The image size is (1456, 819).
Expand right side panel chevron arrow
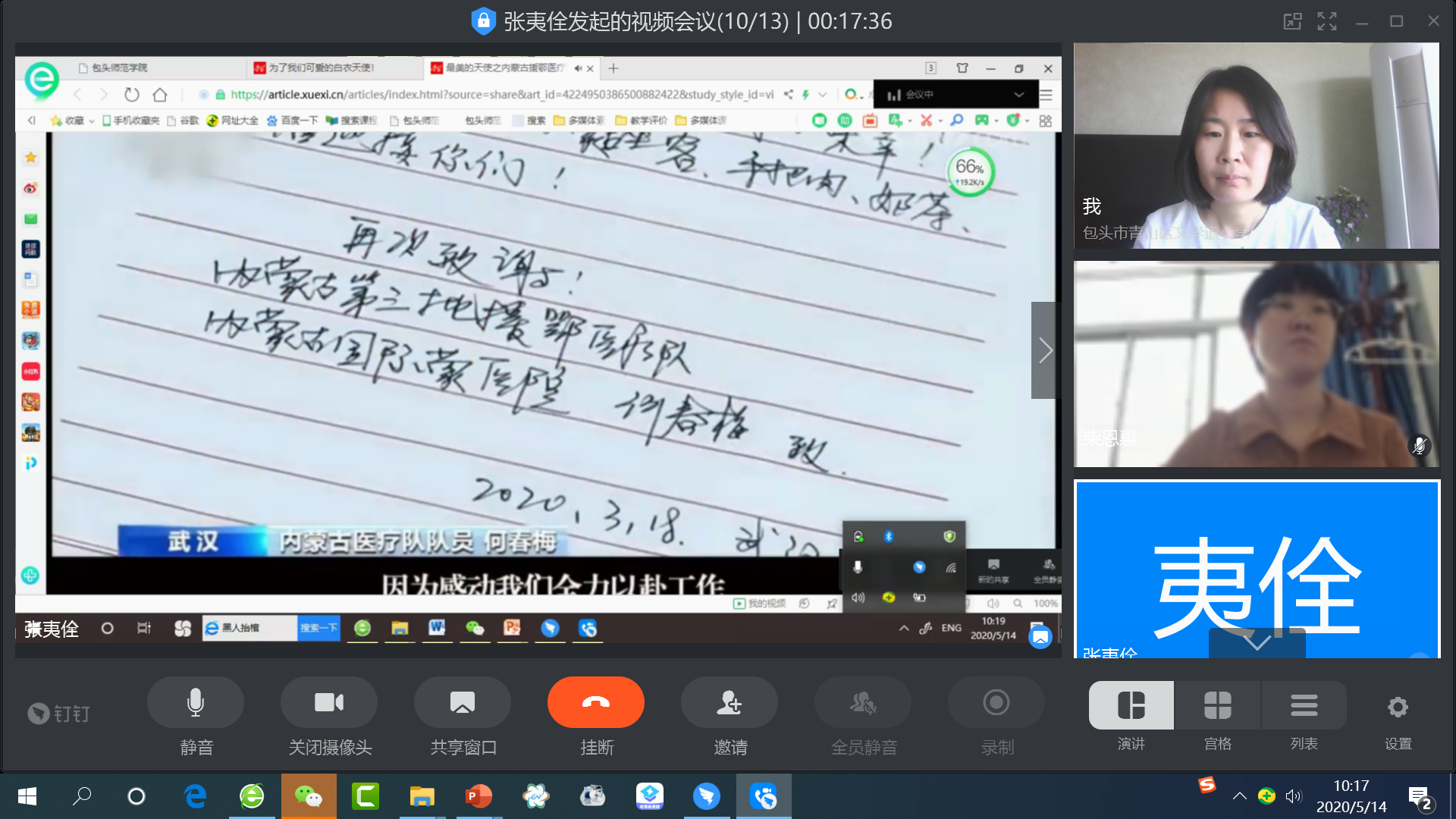pyautogui.click(x=1044, y=351)
